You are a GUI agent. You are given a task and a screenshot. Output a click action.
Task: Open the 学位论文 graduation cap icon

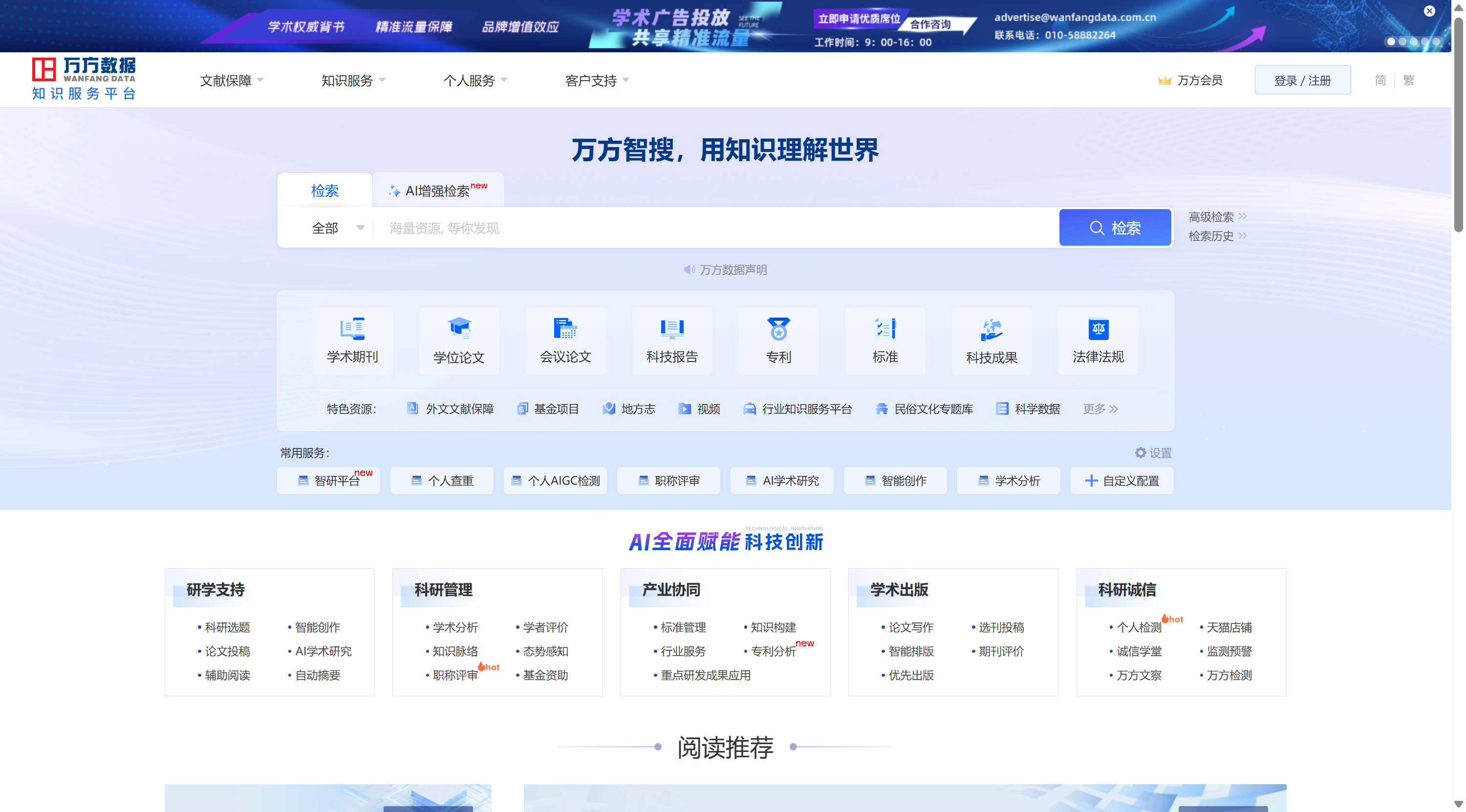(x=459, y=328)
